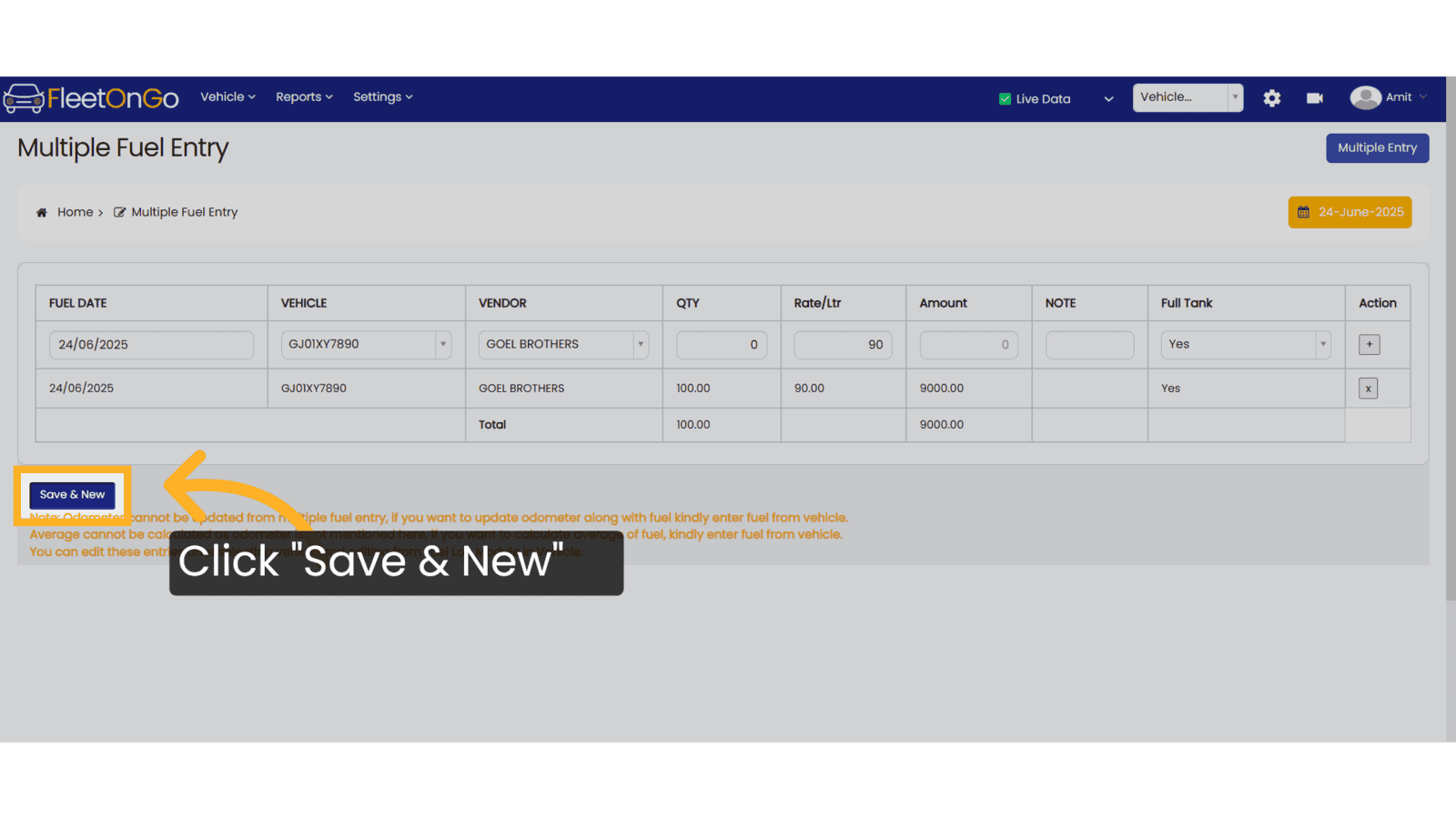Go to Home breadcrumb link
Image resolution: width=1456 pixels, height=819 pixels.
[x=76, y=212]
